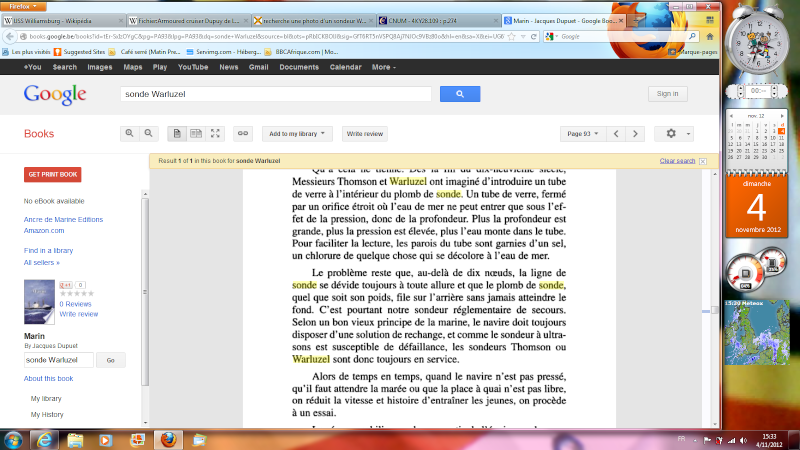Open Add to my library dropdown
This screenshot has height=450, width=800.
[297, 134]
